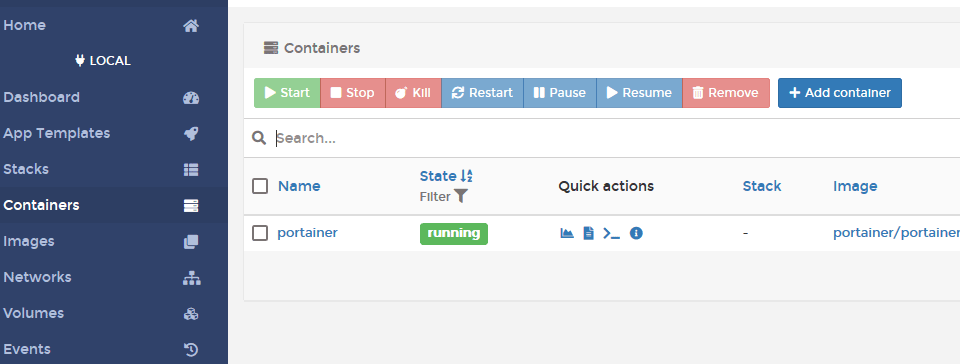This screenshot has height=364, width=960.
Task: Click the Home house icon in sidebar
Action: 191,26
